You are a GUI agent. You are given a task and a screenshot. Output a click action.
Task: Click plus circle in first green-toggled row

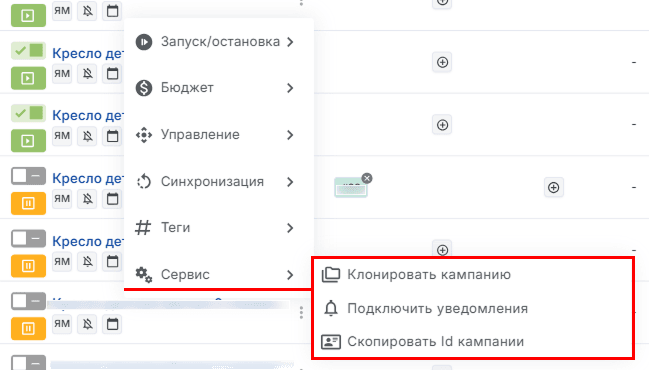[x=442, y=62]
